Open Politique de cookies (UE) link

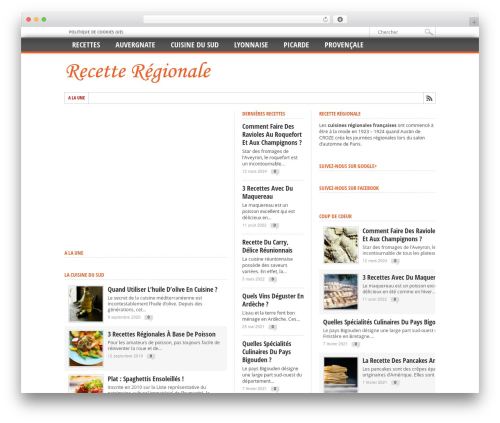96,32
